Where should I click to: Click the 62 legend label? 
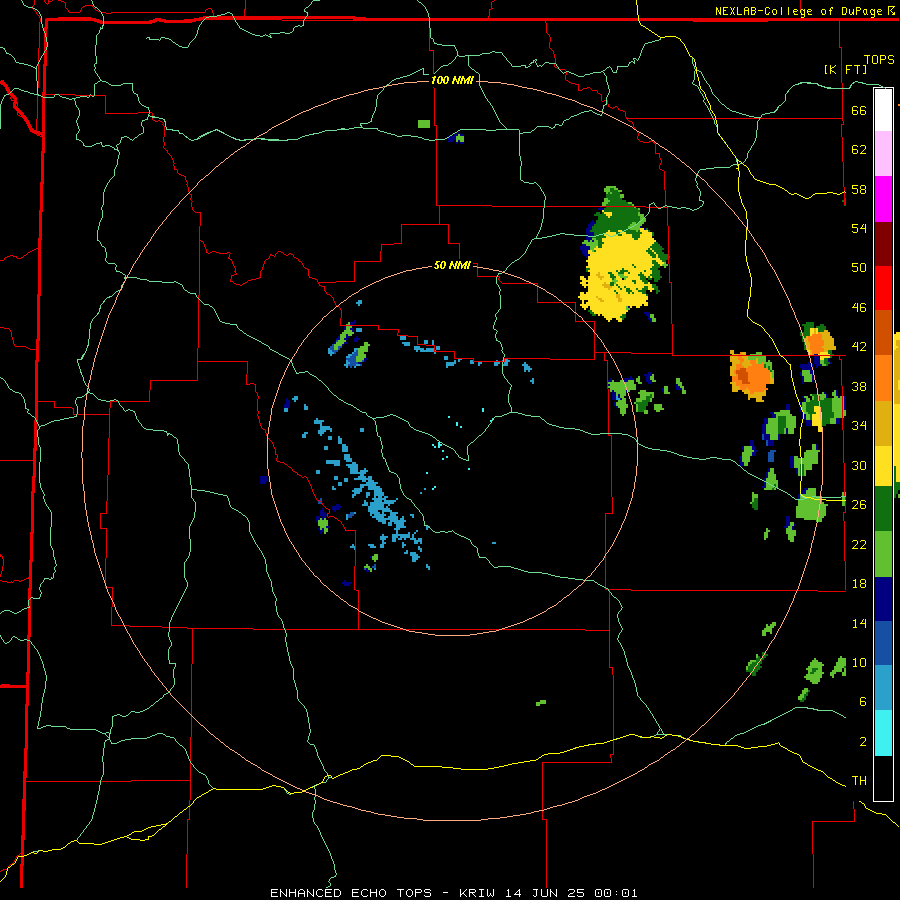coord(859,150)
